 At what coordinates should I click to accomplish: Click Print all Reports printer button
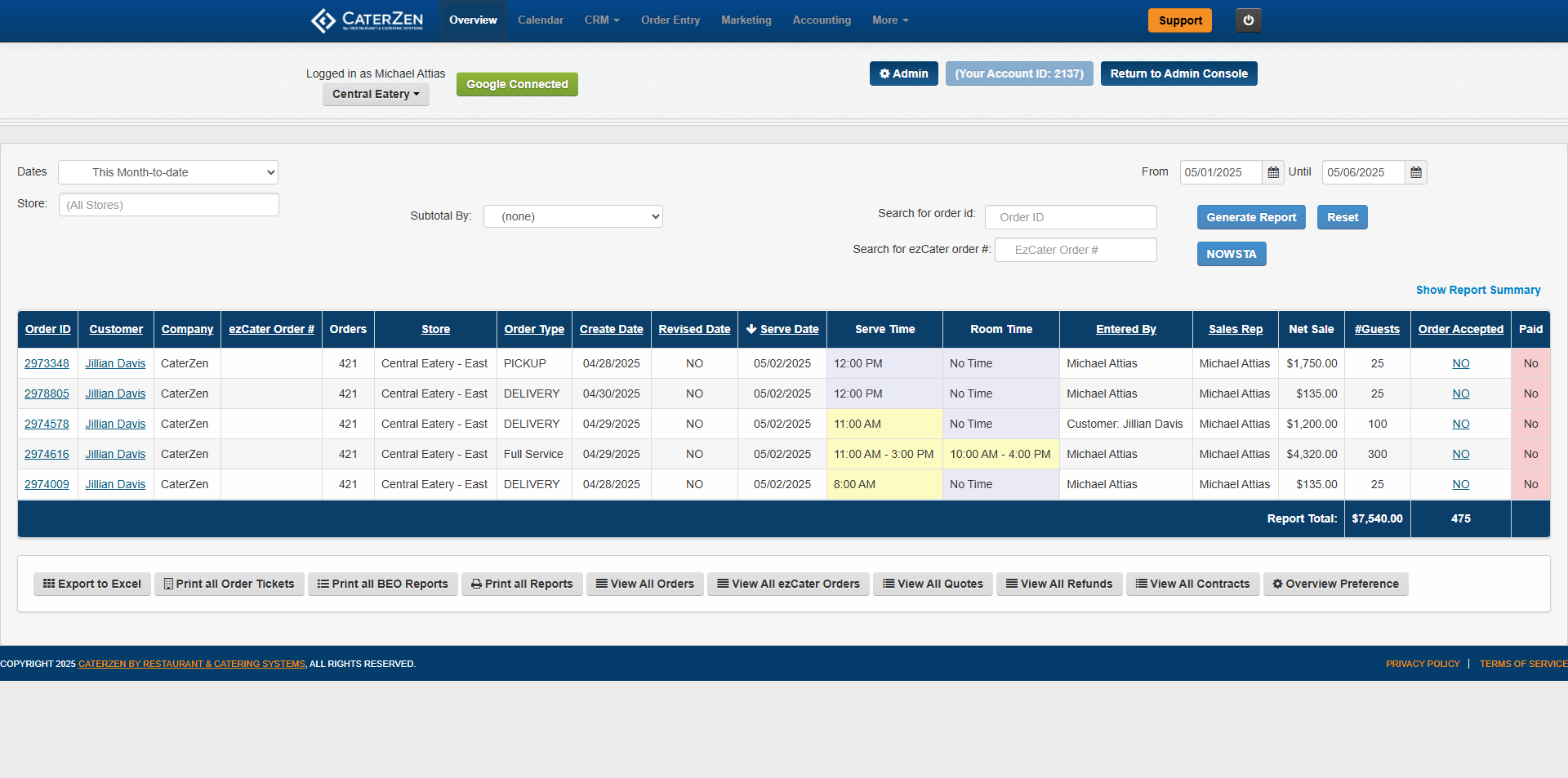(x=522, y=584)
